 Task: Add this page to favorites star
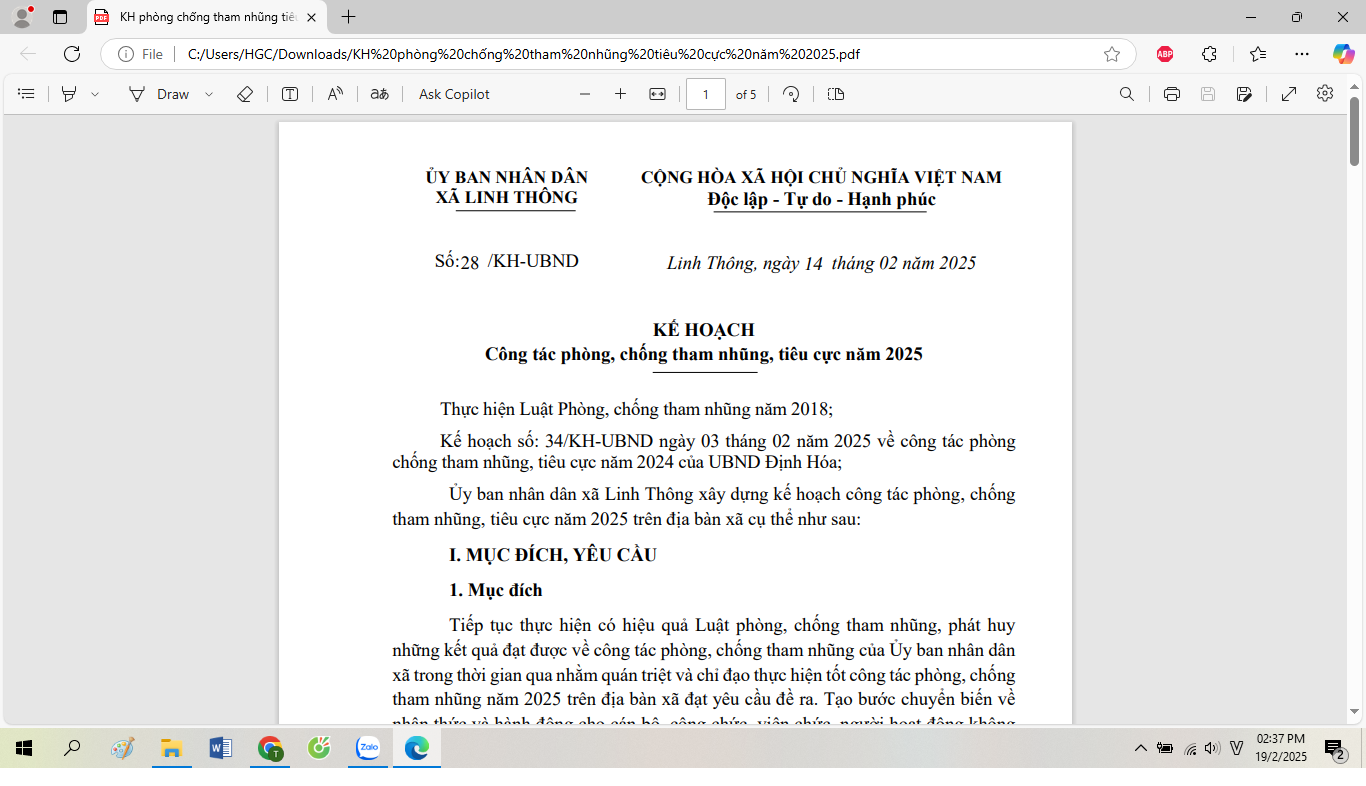(x=1112, y=54)
